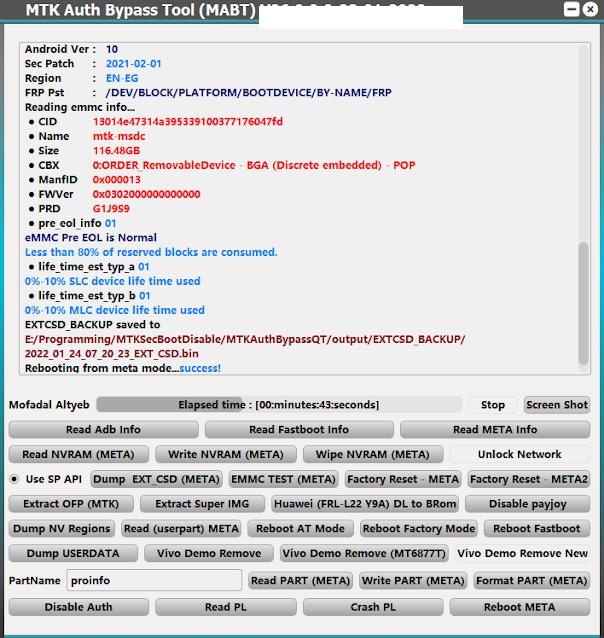This screenshot has height=638, width=604.
Task: Click '0%-10% MLC device life time used'
Action: coord(115,310)
